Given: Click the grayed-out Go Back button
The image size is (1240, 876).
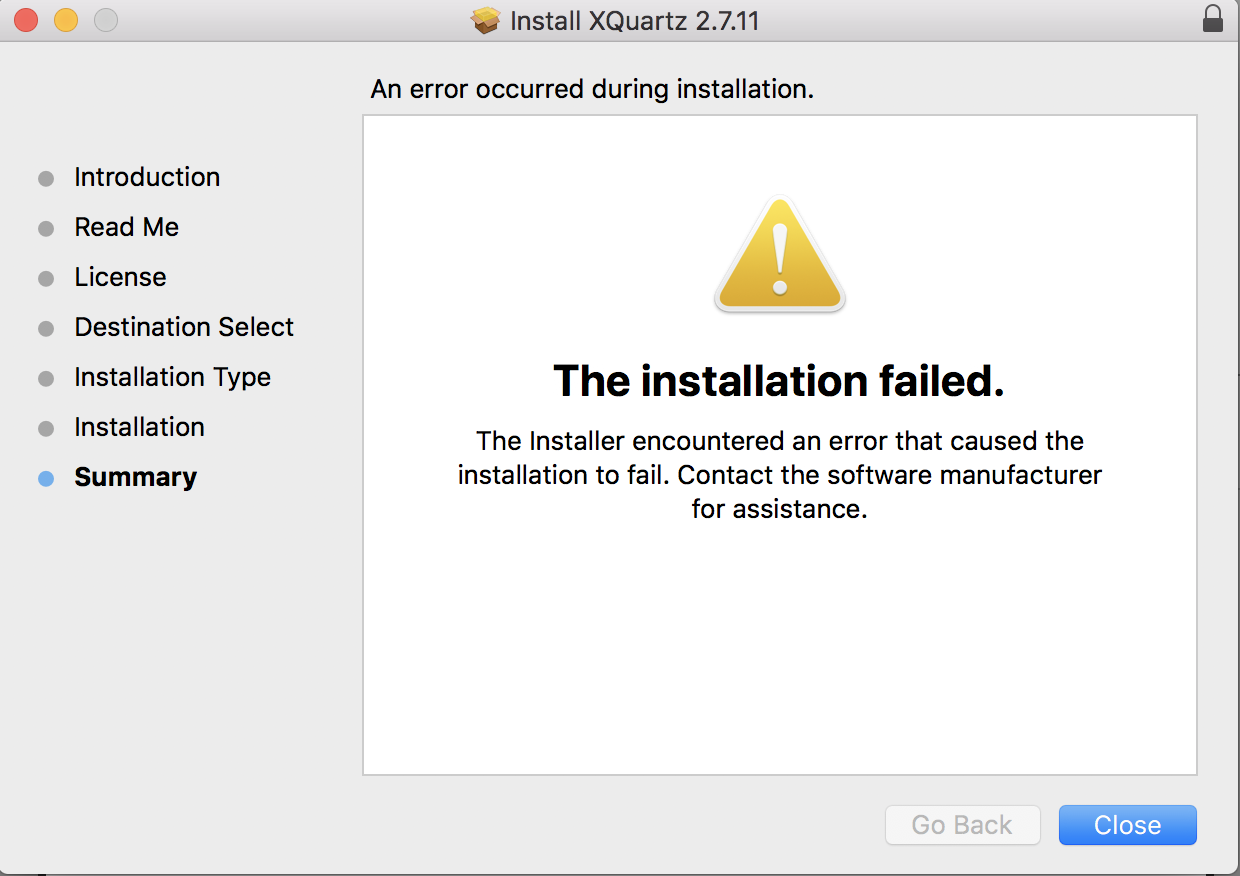Looking at the screenshot, I should click(x=962, y=825).
